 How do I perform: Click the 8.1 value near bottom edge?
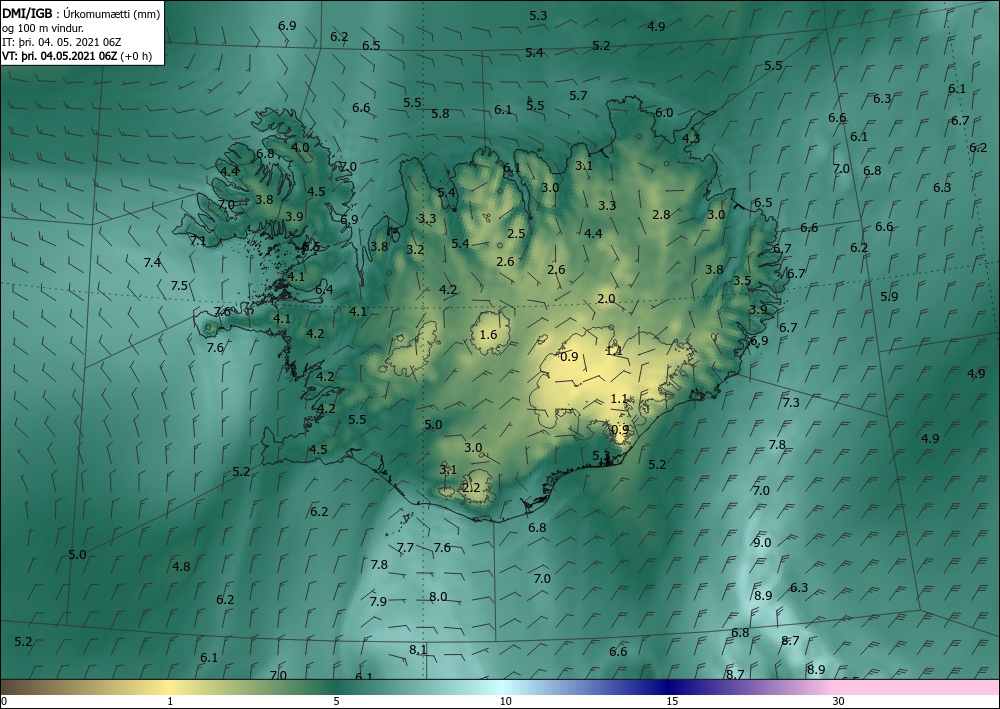[418, 649]
